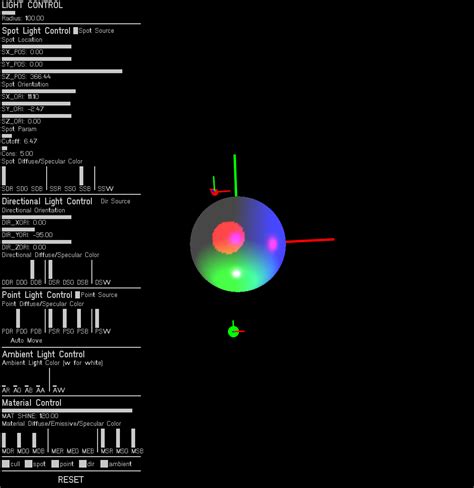Click the PSR vertical color slider
474x488 pixels.
(x=50, y=318)
